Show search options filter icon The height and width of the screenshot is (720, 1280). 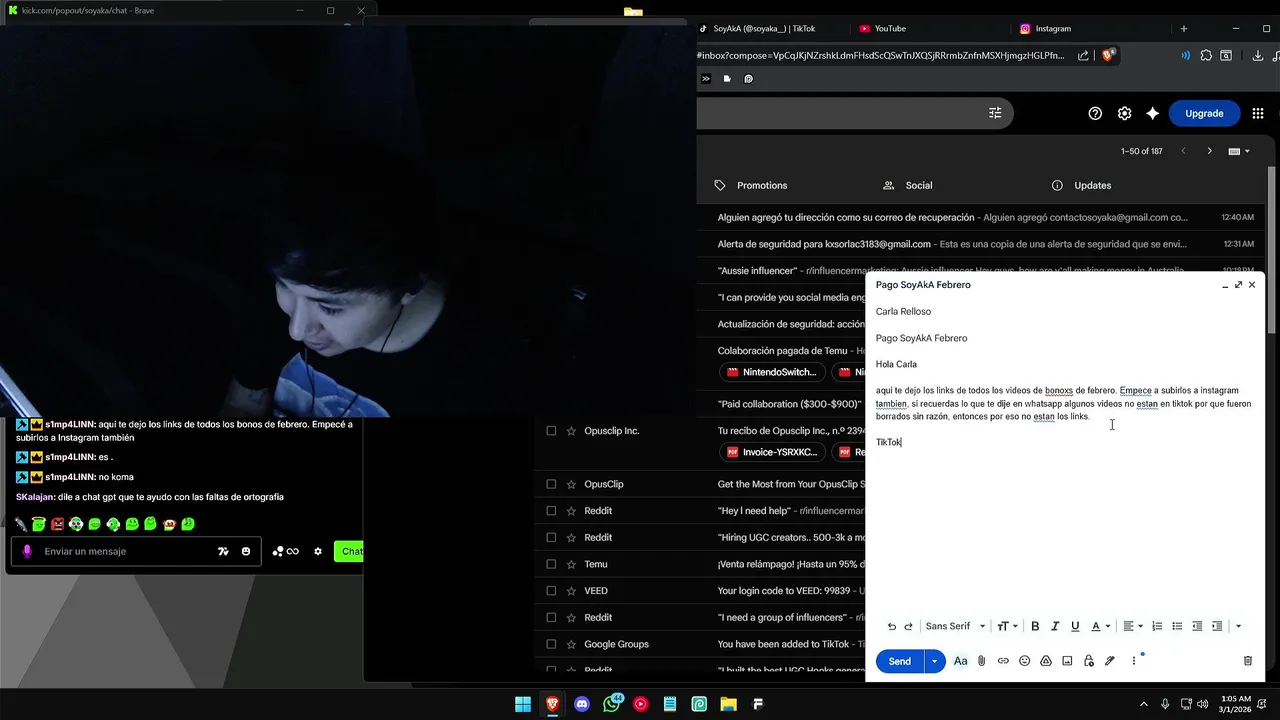(995, 113)
